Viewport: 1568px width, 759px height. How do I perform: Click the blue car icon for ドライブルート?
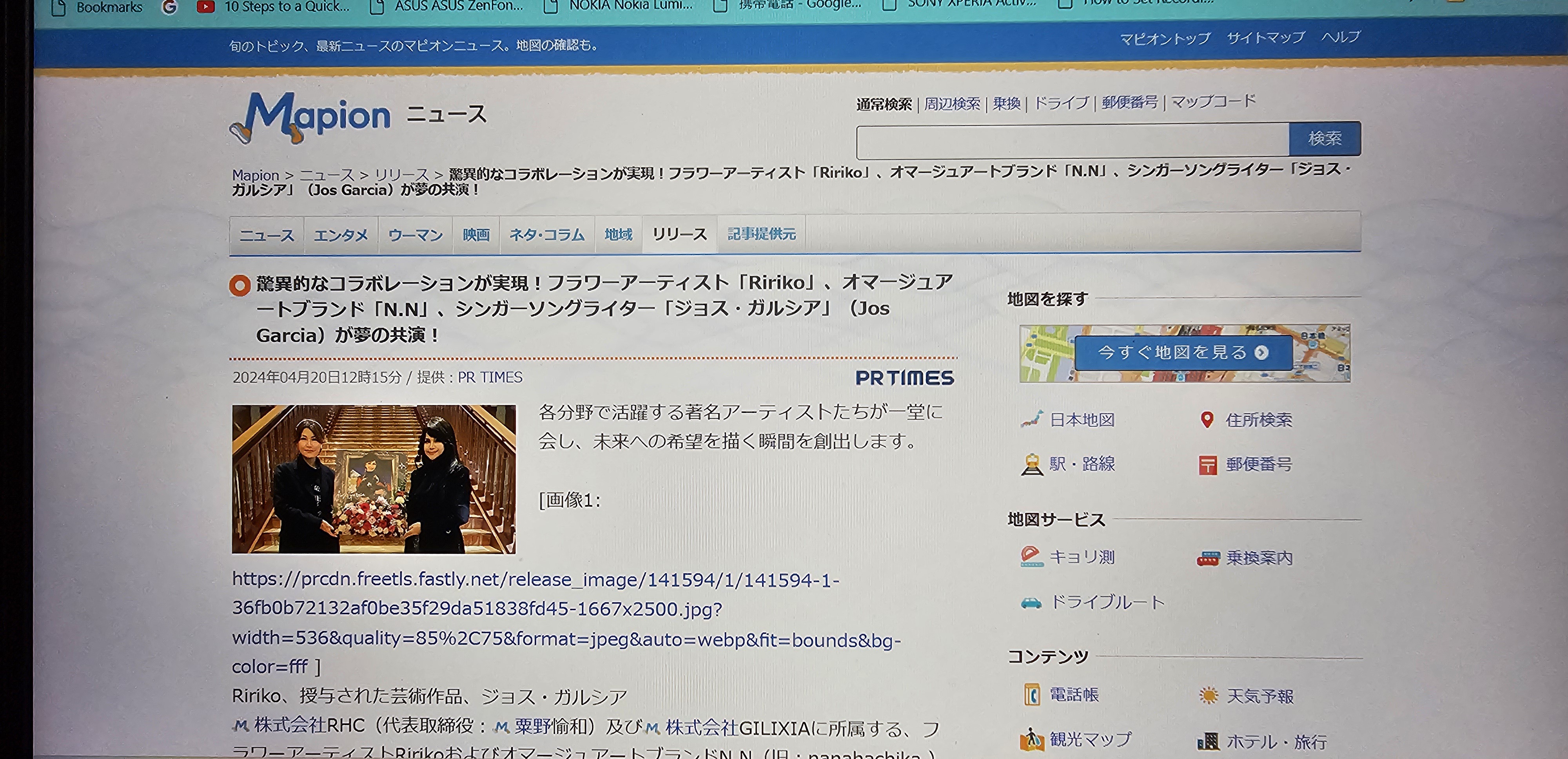[x=1031, y=603]
